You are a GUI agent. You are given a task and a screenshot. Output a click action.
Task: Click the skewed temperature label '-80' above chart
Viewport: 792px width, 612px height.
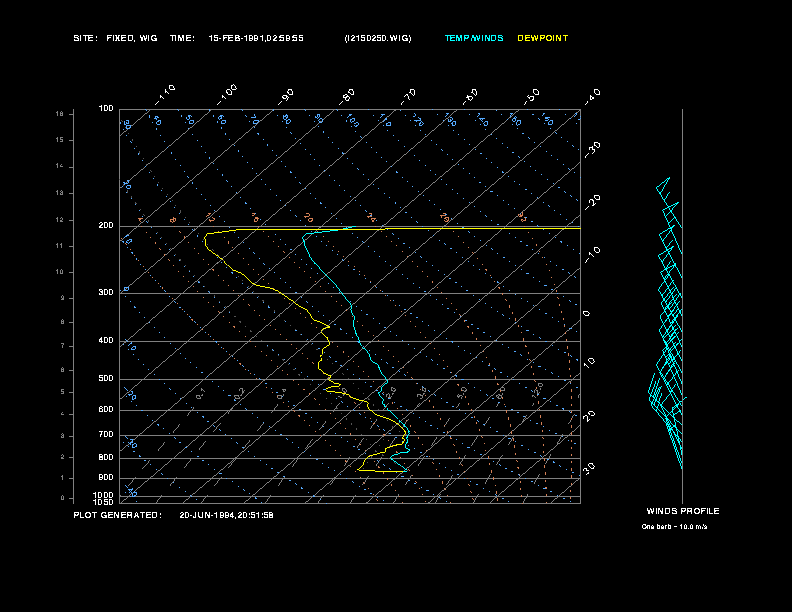[x=347, y=97]
